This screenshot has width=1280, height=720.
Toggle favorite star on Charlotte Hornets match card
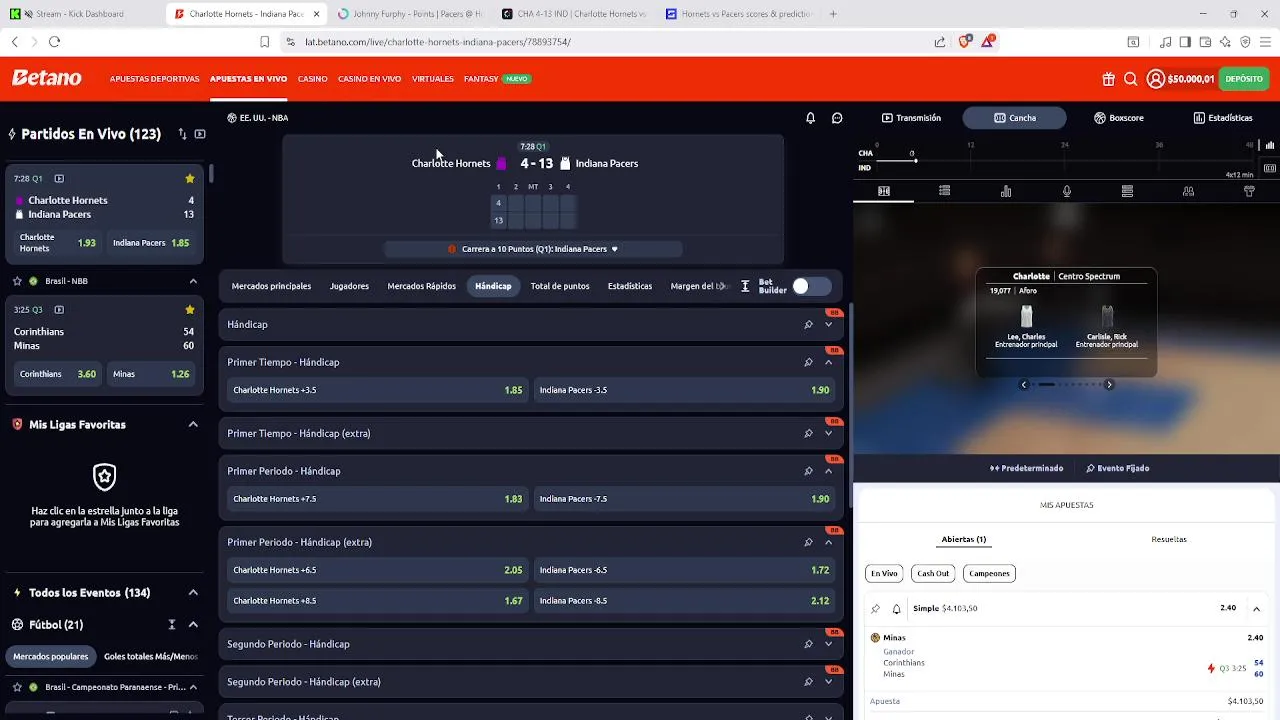190,179
